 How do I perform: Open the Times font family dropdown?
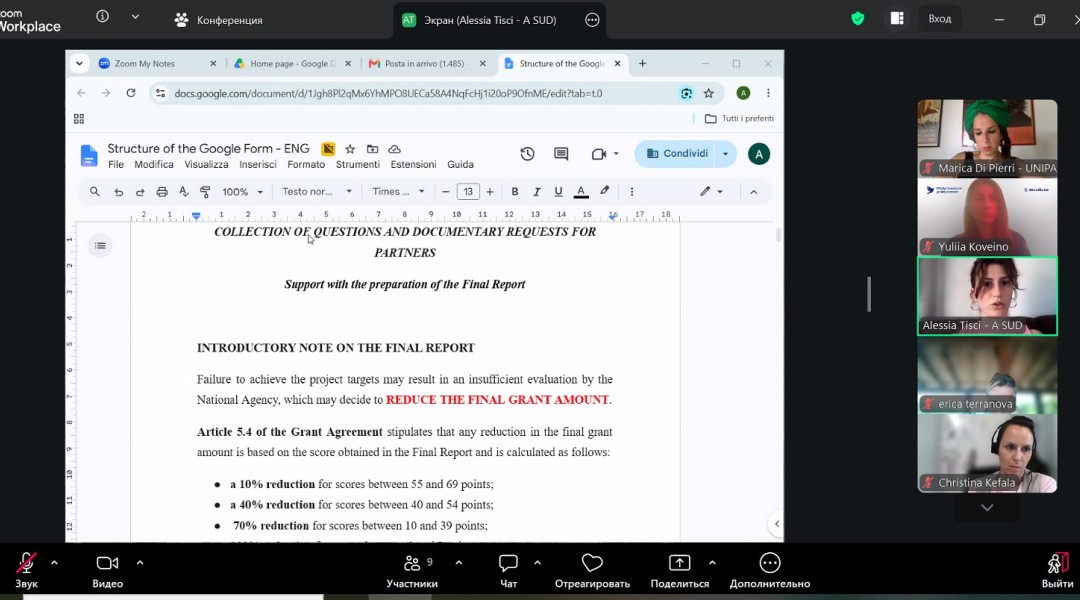398,192
